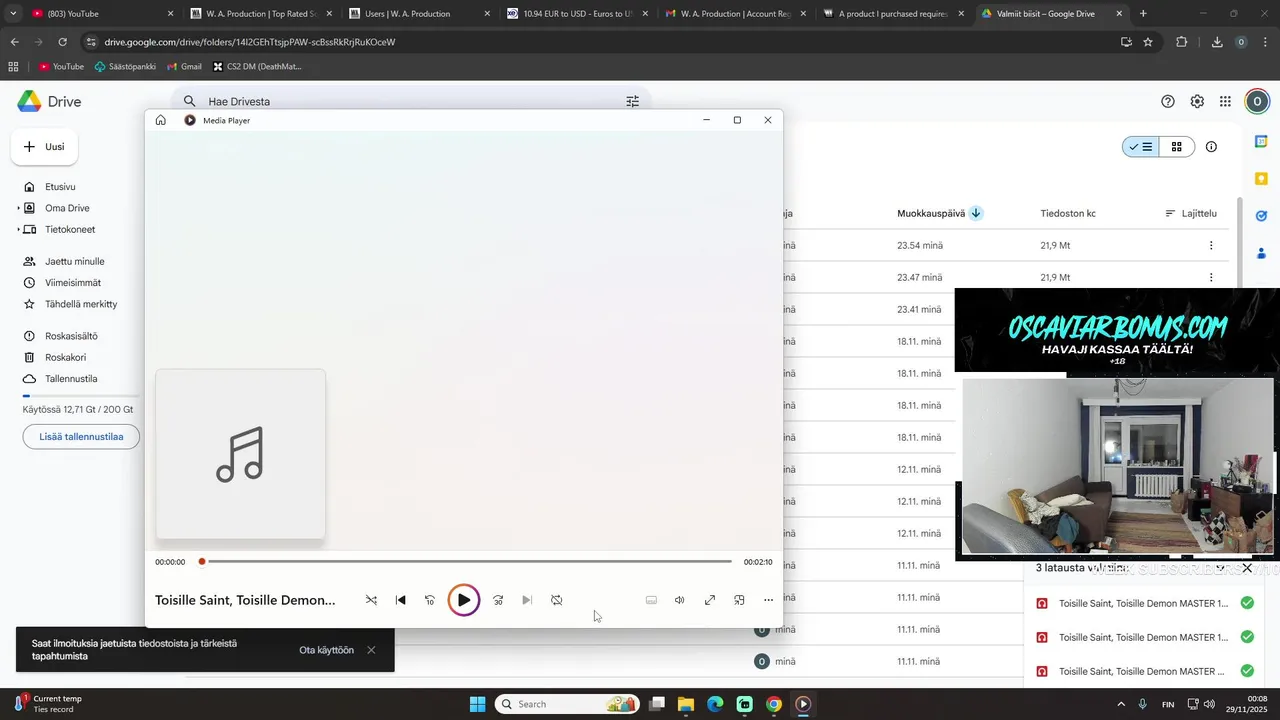Viewport: 1280px width, 720px height.
Task: Open Etusivu in Drive sidebar
Action: click(60, 187)
